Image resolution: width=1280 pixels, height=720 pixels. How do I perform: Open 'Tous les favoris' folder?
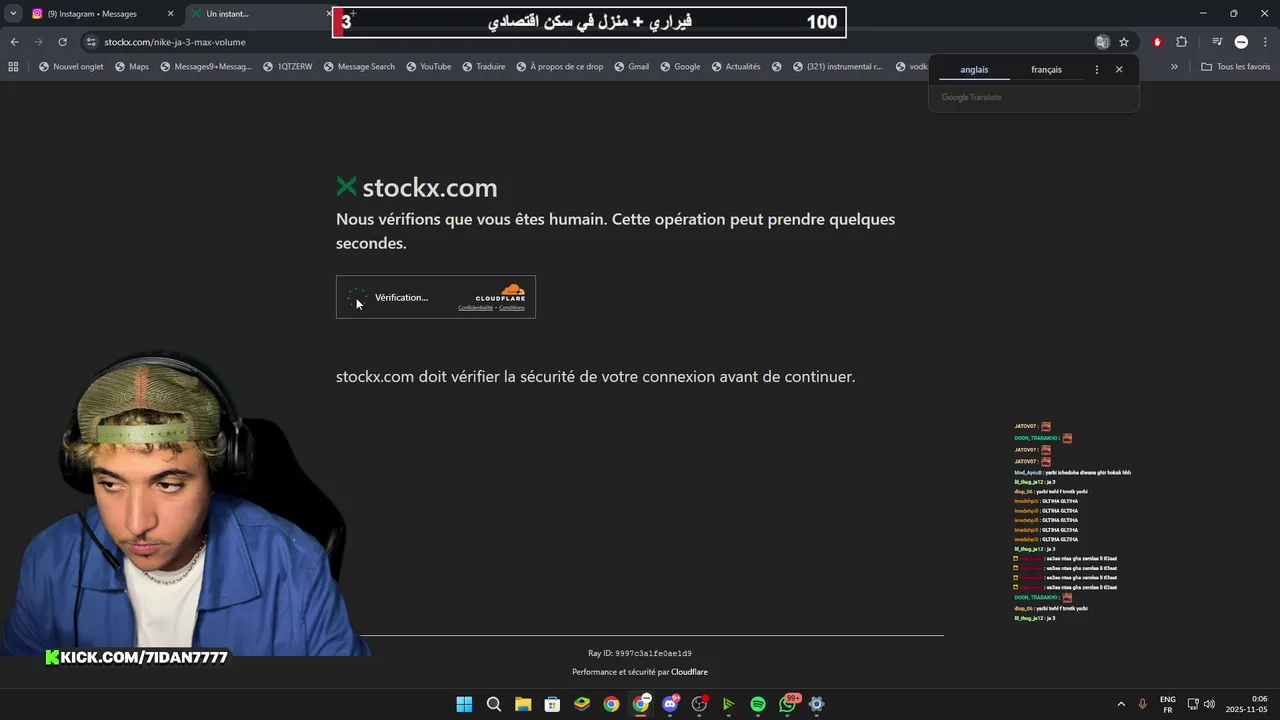click(1235, 67)
